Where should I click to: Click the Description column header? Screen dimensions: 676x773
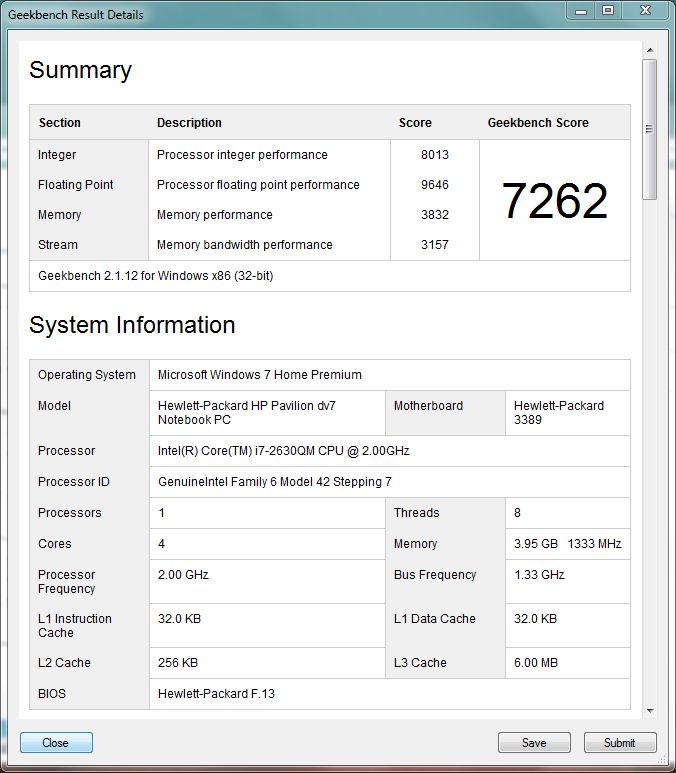[x=189, y=123]
